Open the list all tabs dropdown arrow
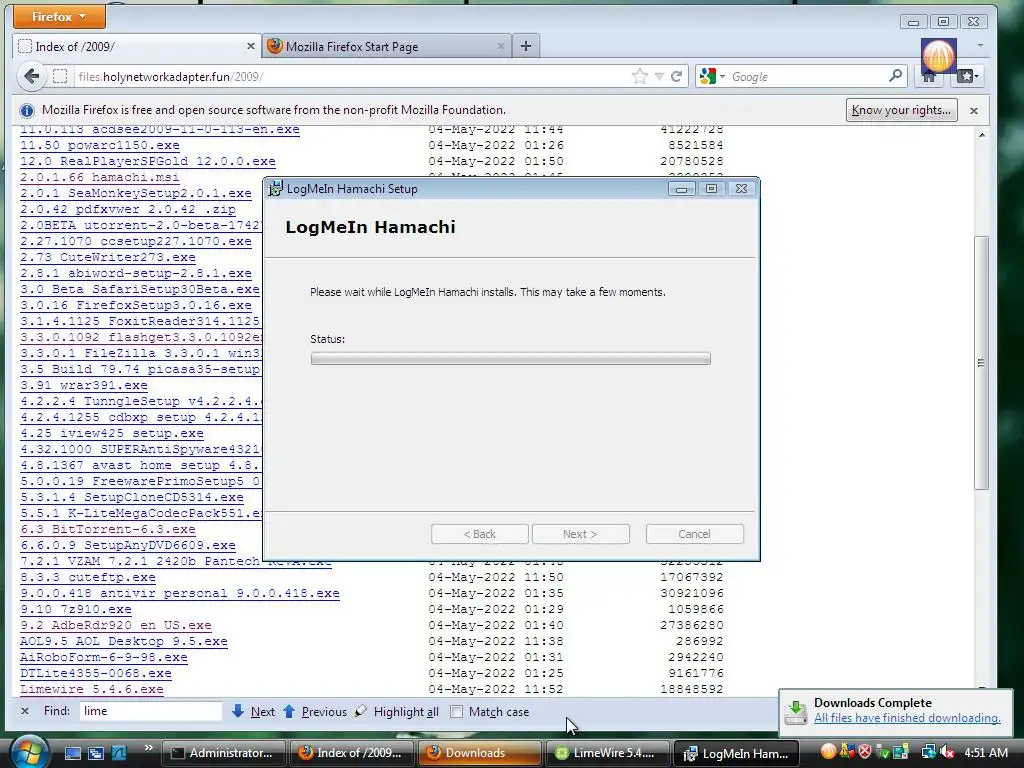 coord(980,46)
